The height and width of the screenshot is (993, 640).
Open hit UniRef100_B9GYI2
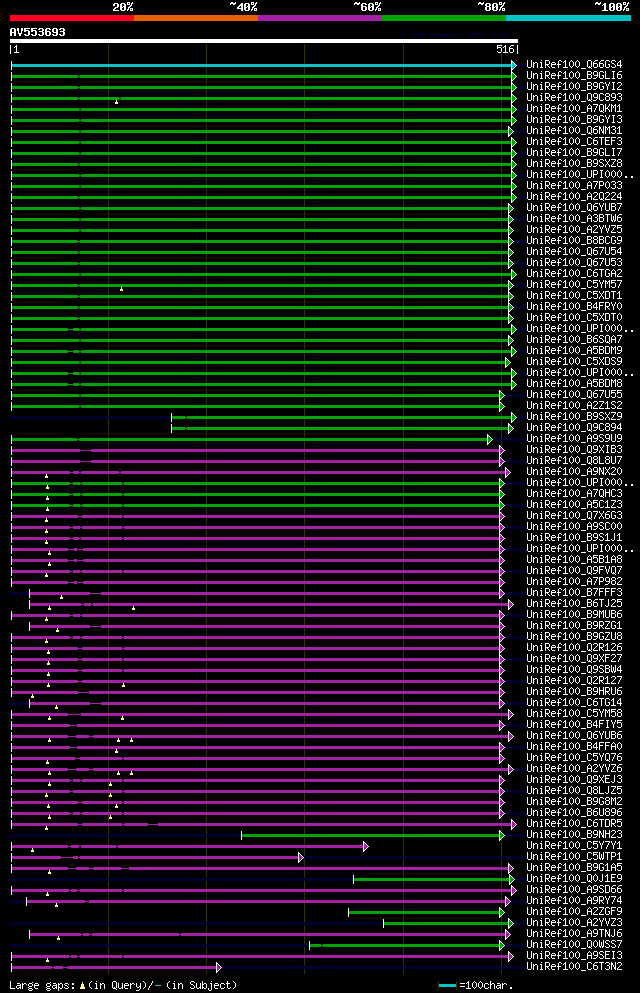[x=574, y=86]
